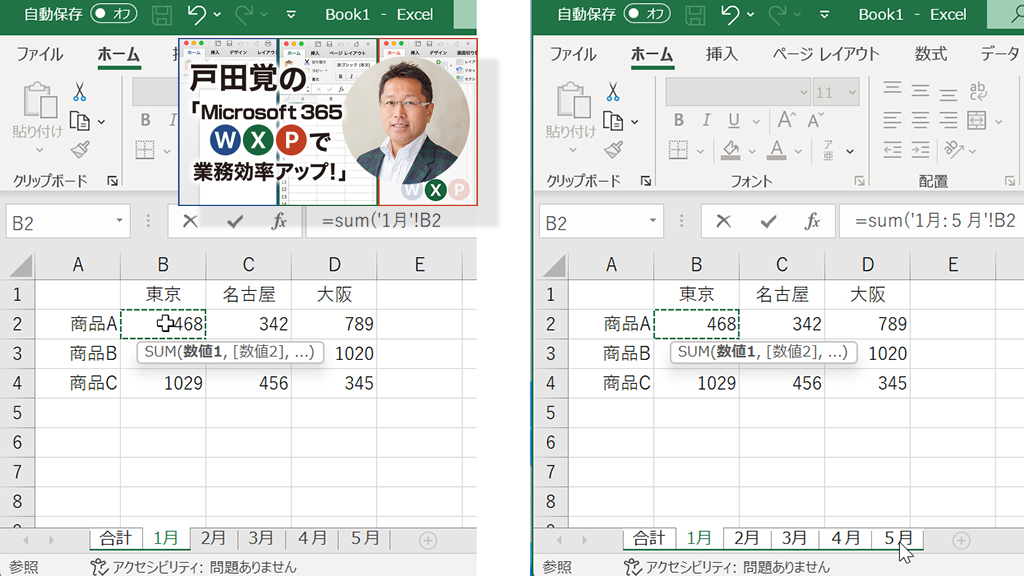This screenshot has height=576, width=1024.
Task: Apply font color A in right window
Action: coord(776,150)
